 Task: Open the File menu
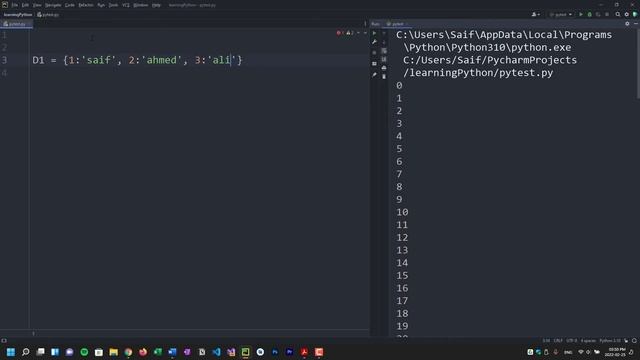click(x=15, y=5)
